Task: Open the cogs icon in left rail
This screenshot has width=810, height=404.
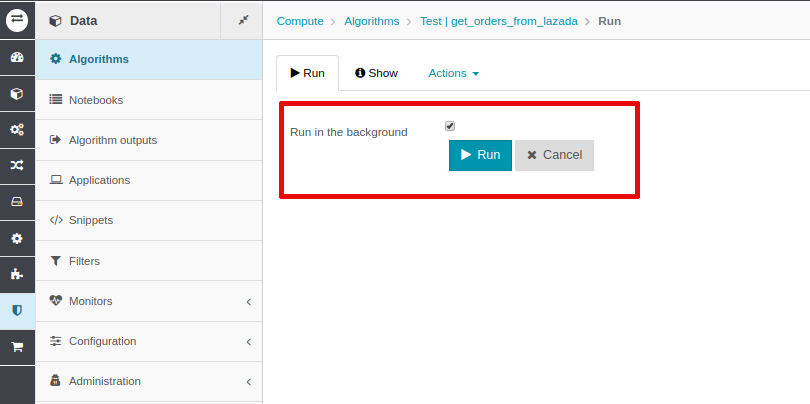Action: tap(17, 130)
